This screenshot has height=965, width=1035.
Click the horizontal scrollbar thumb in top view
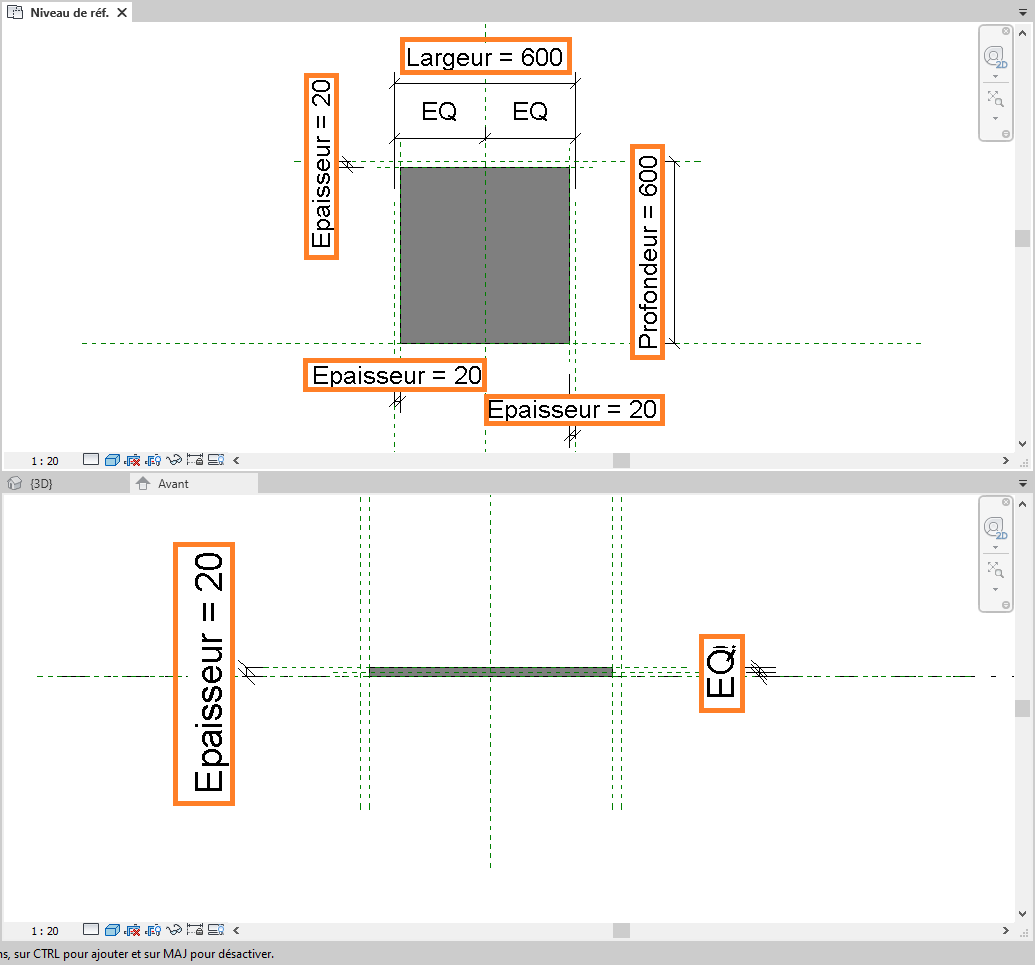(x=621, y=461)
